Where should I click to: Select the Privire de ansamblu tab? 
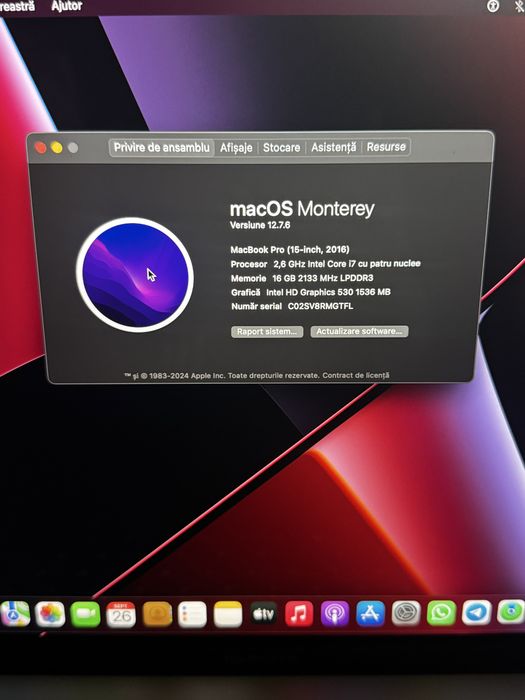[x=162, y=147]
